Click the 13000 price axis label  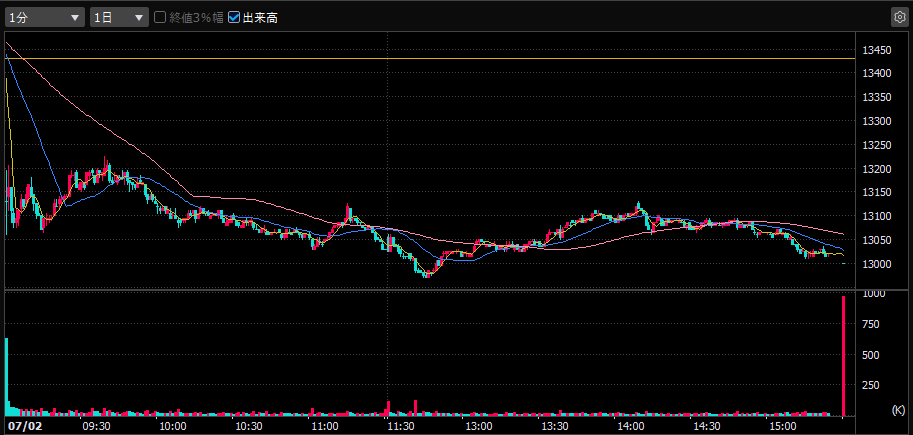[x=876, y=264]
